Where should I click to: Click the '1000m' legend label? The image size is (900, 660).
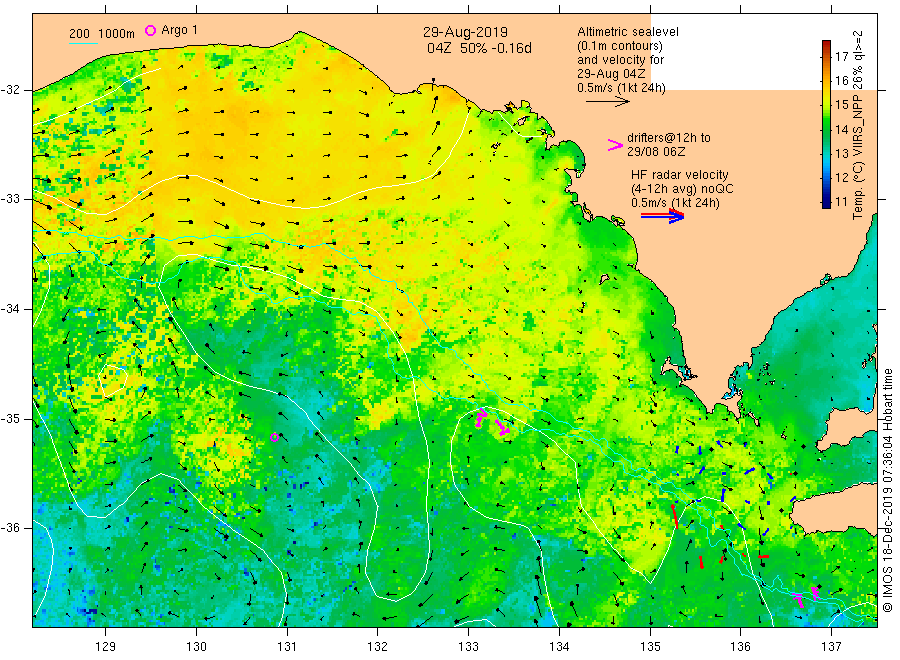(117, 34)
